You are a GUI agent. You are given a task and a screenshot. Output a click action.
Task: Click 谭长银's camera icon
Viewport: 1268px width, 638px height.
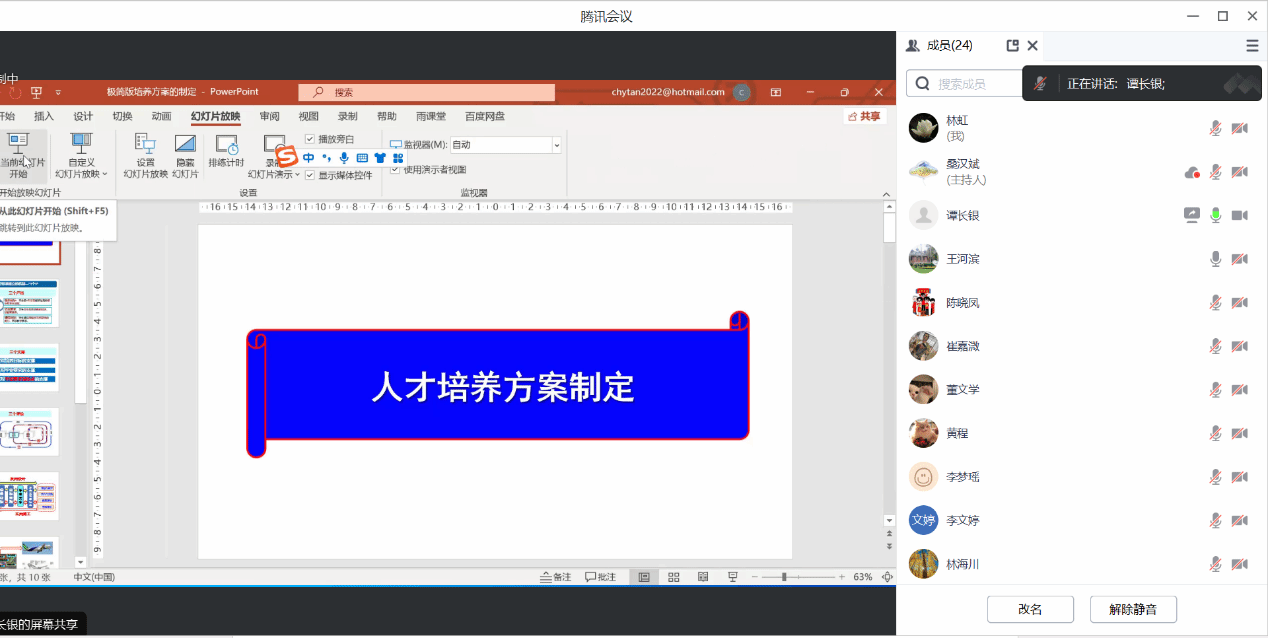click(1240, 215)
